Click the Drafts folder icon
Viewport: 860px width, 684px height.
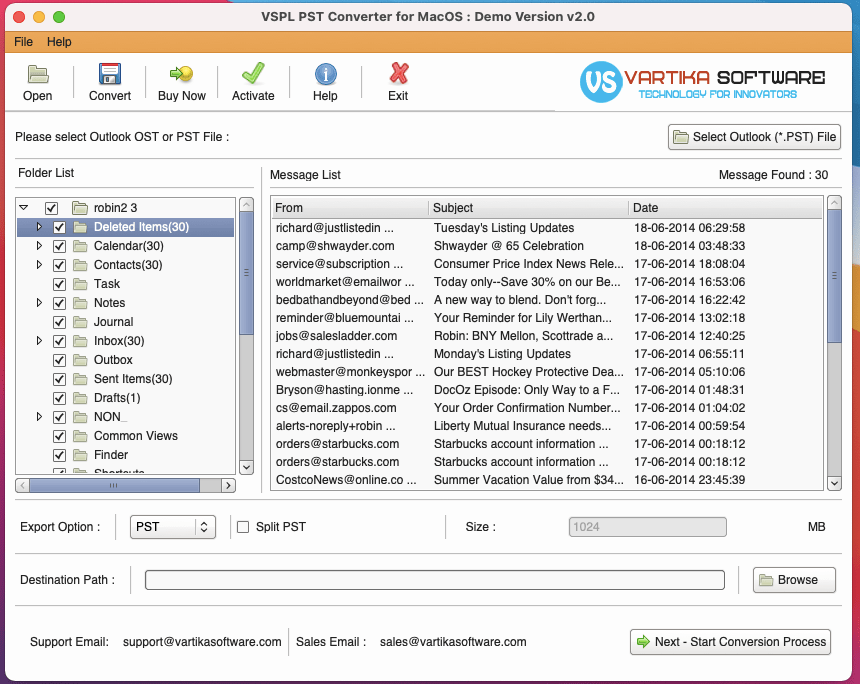[80, 398]
